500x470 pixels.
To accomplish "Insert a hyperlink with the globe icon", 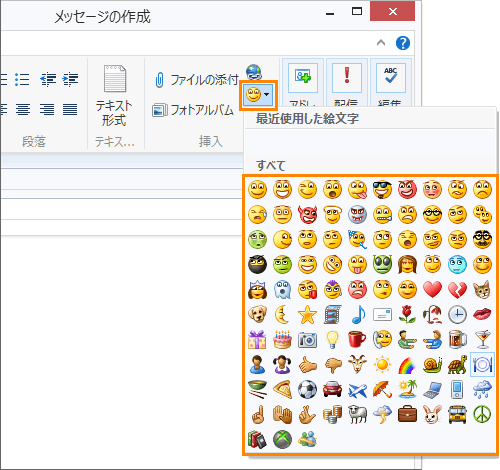I will point(254,72).
